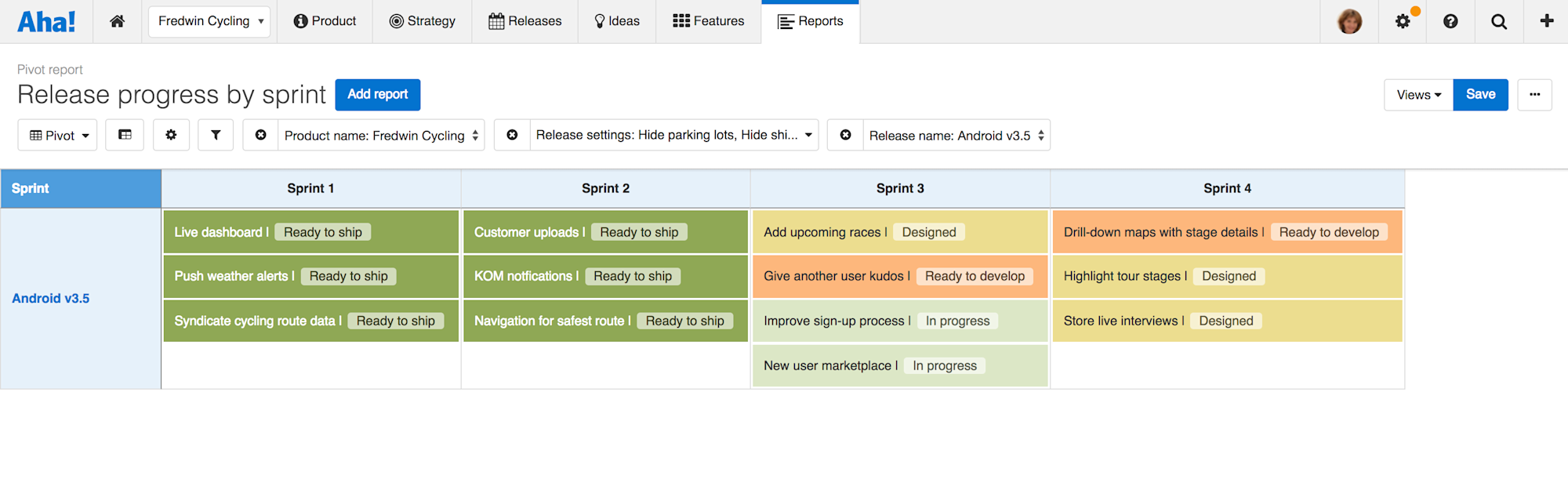Open the Views dropdown
Image resolution: width=1568 pixels, height=483 pixels.
click(x=1418, y=95)
